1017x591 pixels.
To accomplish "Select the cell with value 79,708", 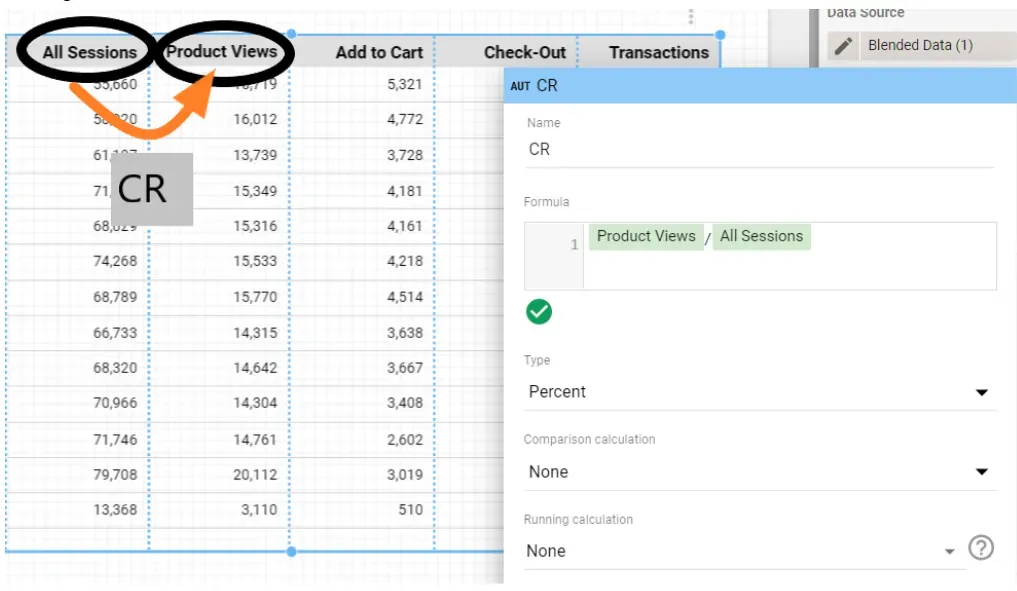I will [115, 475].
